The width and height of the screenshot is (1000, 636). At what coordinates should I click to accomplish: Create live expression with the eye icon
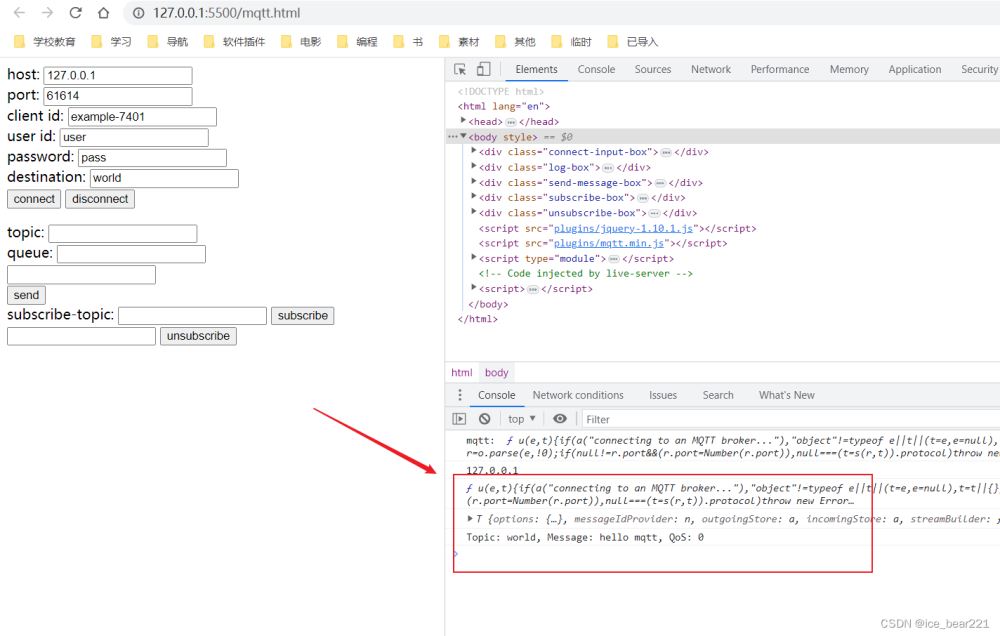tap(560, 419)
